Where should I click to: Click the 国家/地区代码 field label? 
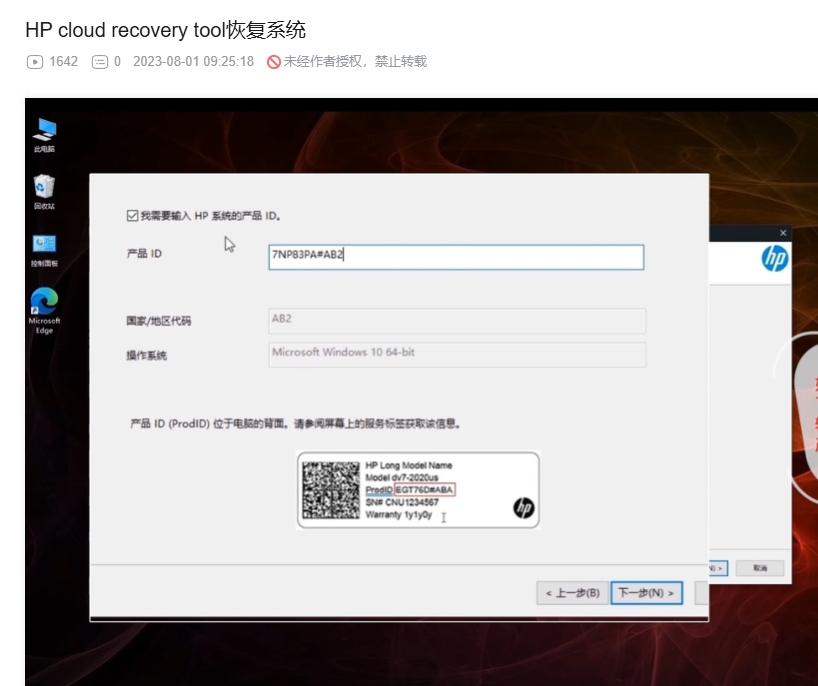(x=159, y=321)
